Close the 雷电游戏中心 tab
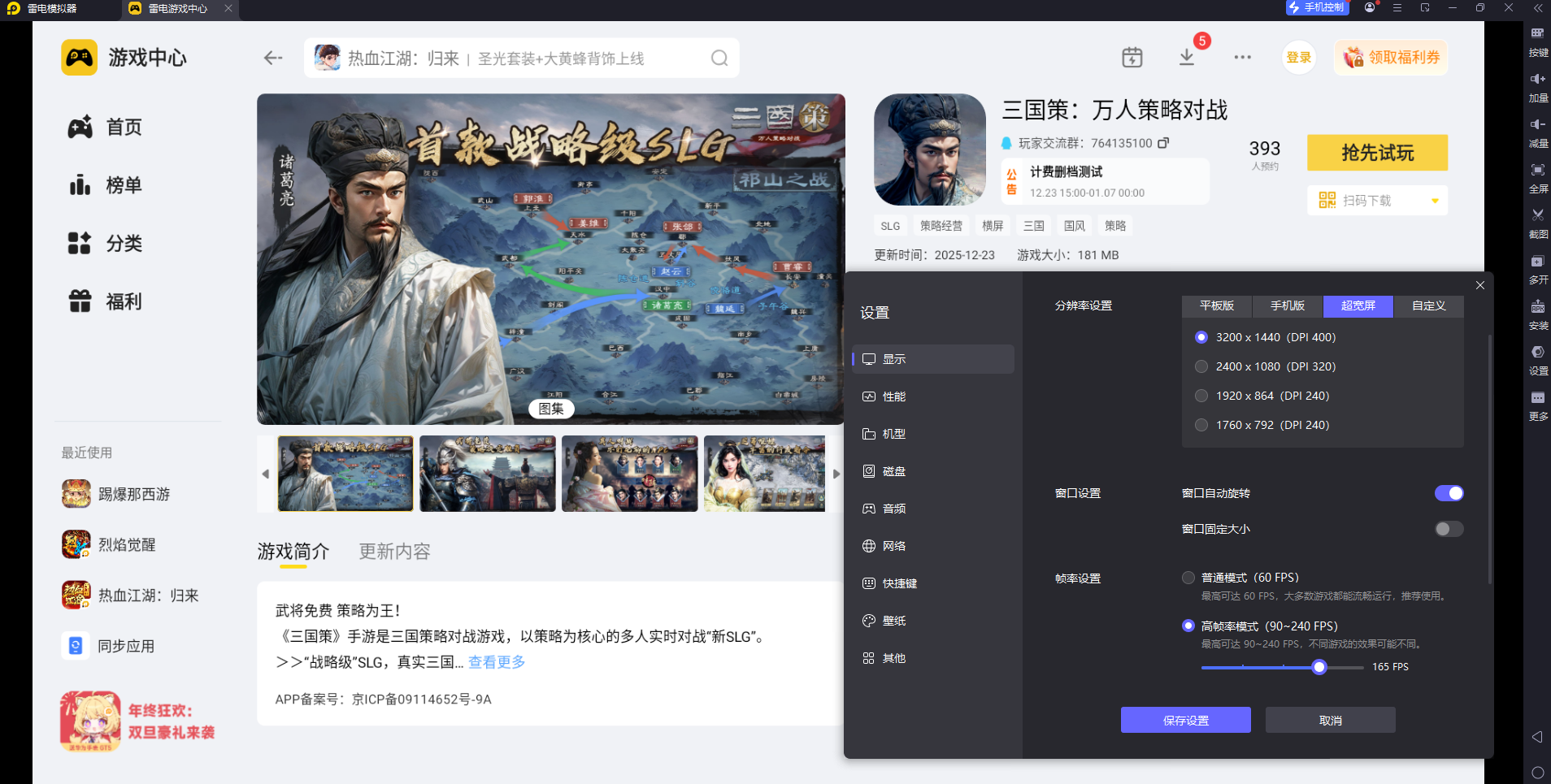1551x784 pixels. (228, 8)
